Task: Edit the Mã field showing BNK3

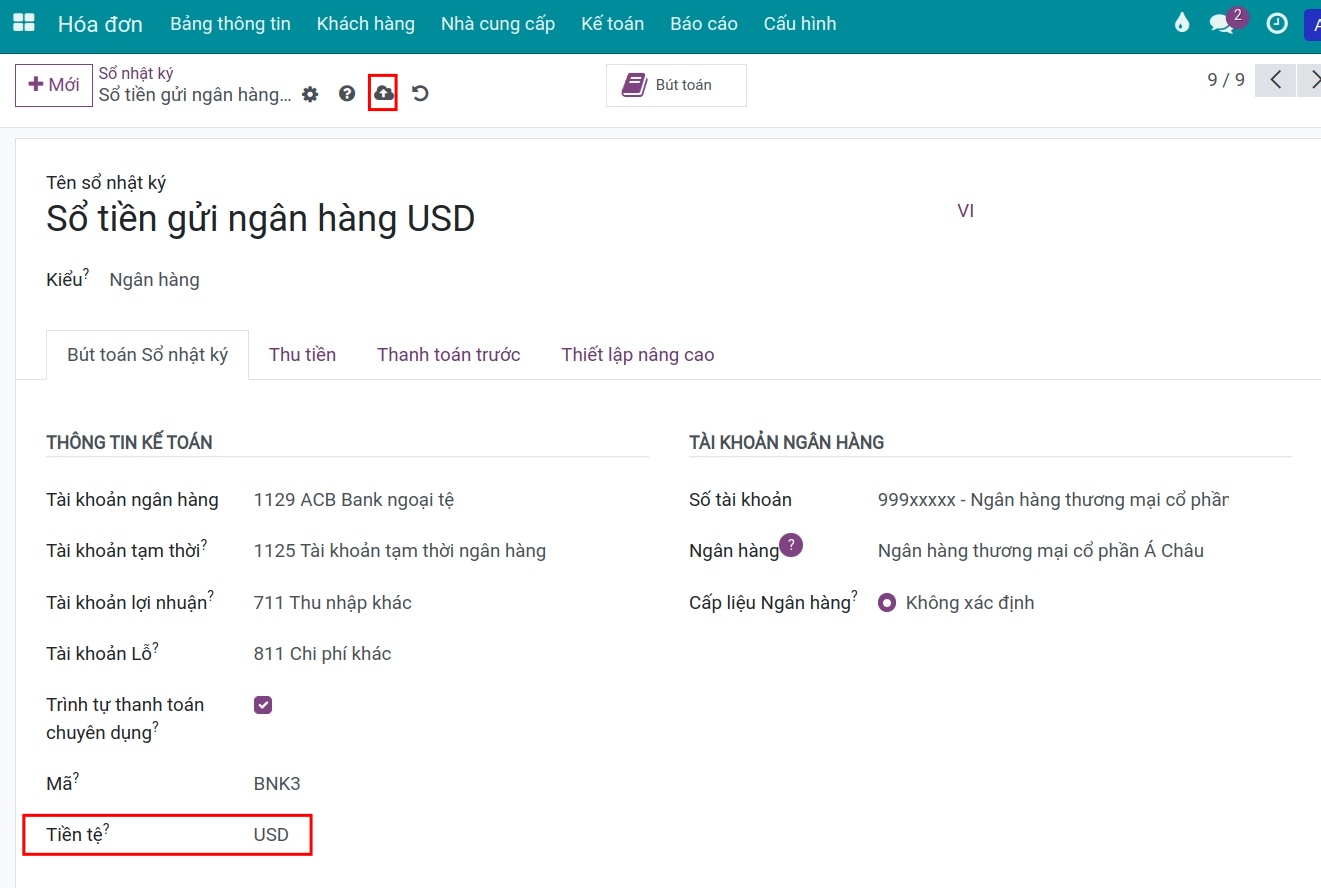Action: click(277, 784)
